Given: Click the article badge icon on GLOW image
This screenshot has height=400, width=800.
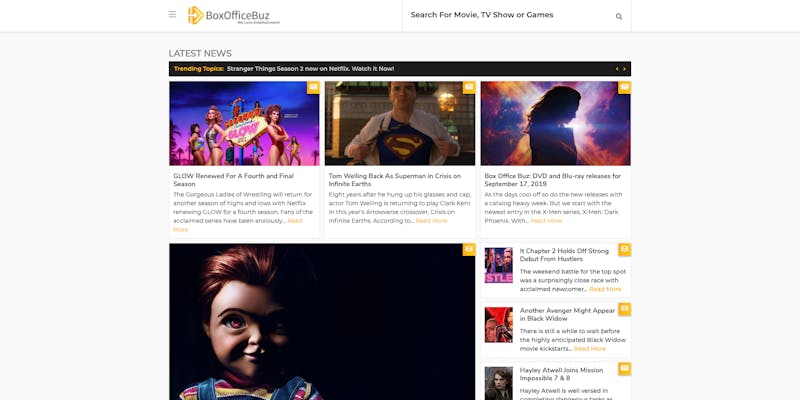Looking at the screenshot, I should [x=313, y=87].
